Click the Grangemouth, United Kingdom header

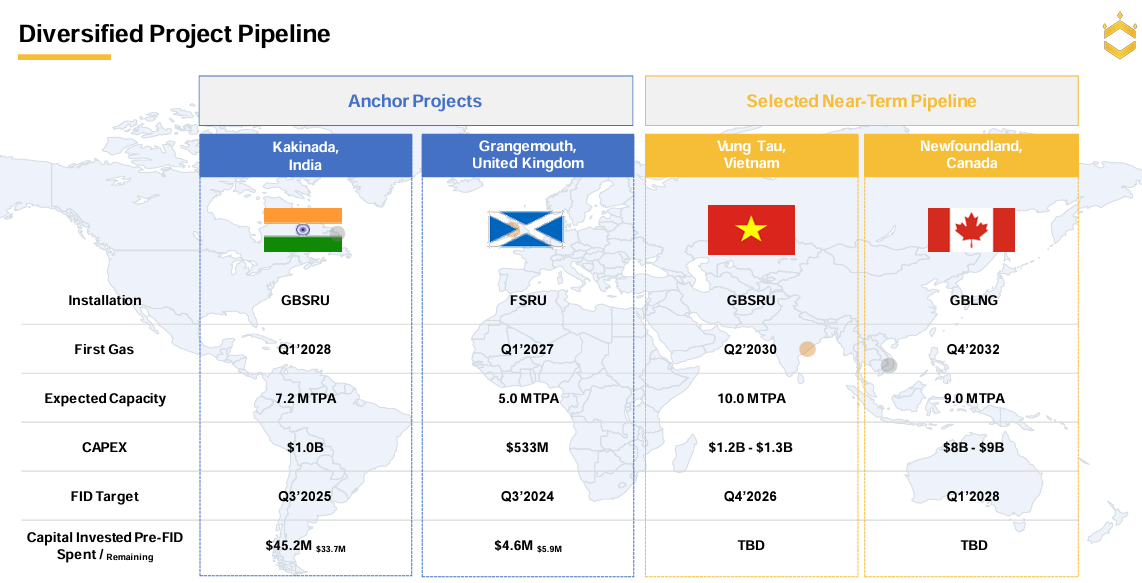click(x=528, y=155)
